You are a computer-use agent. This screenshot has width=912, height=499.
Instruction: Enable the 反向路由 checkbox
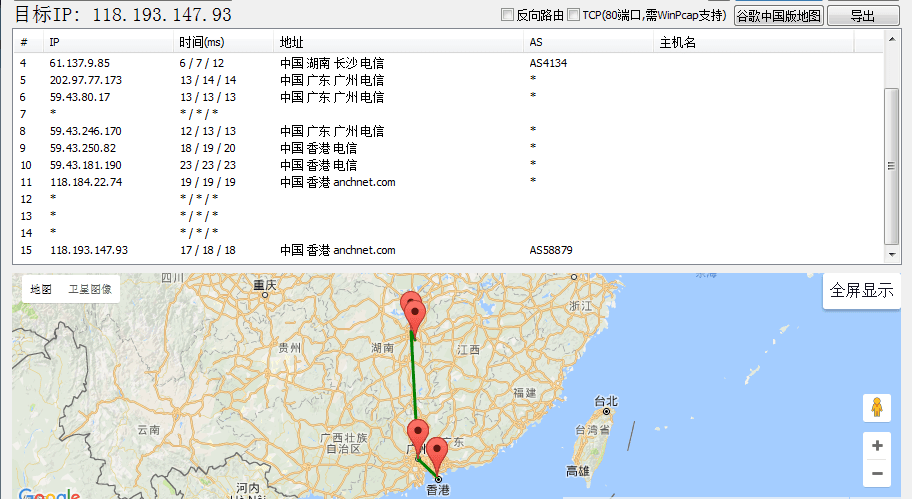(508, 15)
